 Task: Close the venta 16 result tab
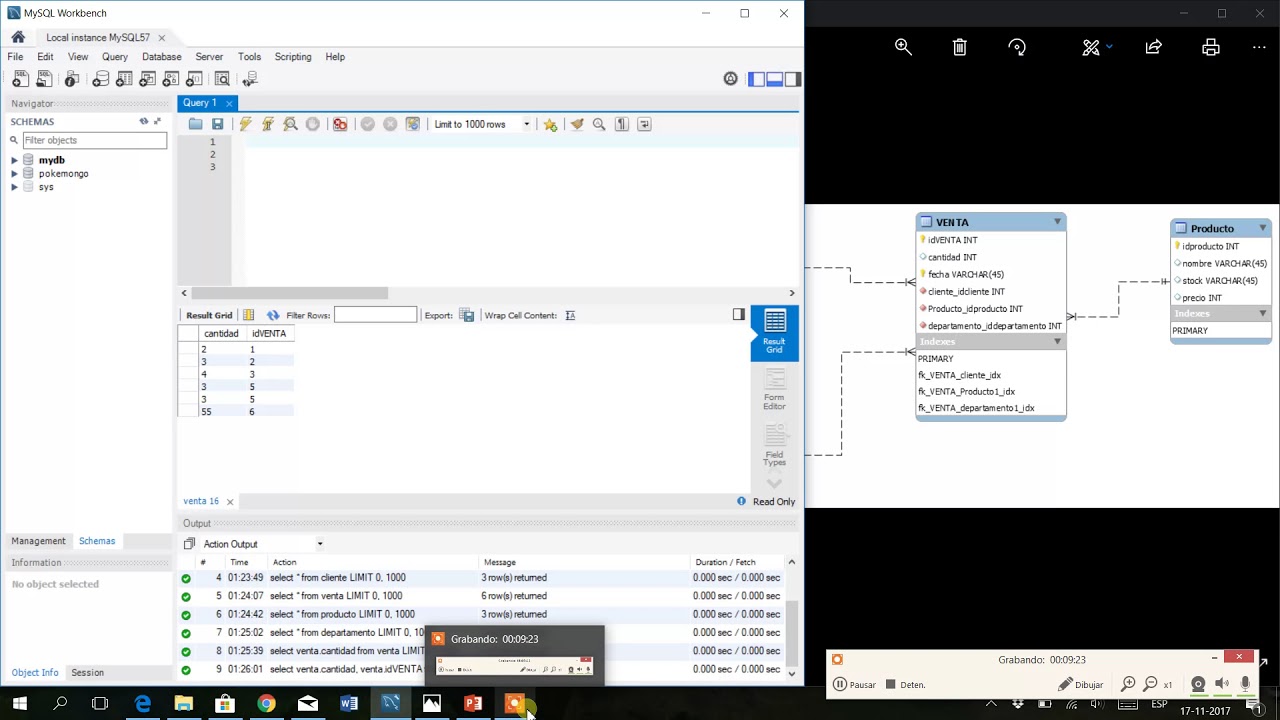pyautogui.click(x=230, y=502)
